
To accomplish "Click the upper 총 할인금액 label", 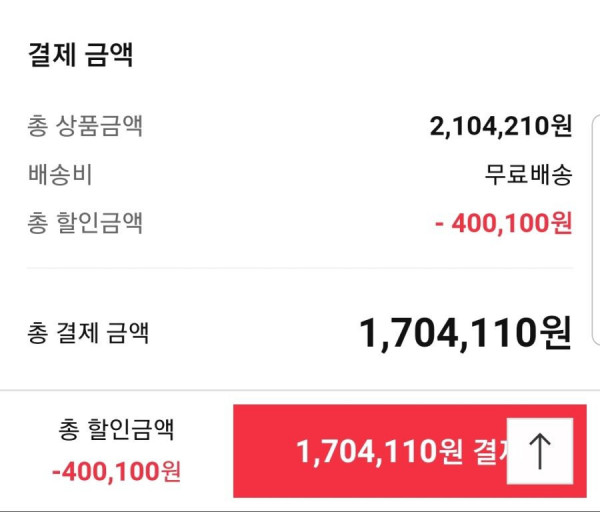I will (85, 223).
